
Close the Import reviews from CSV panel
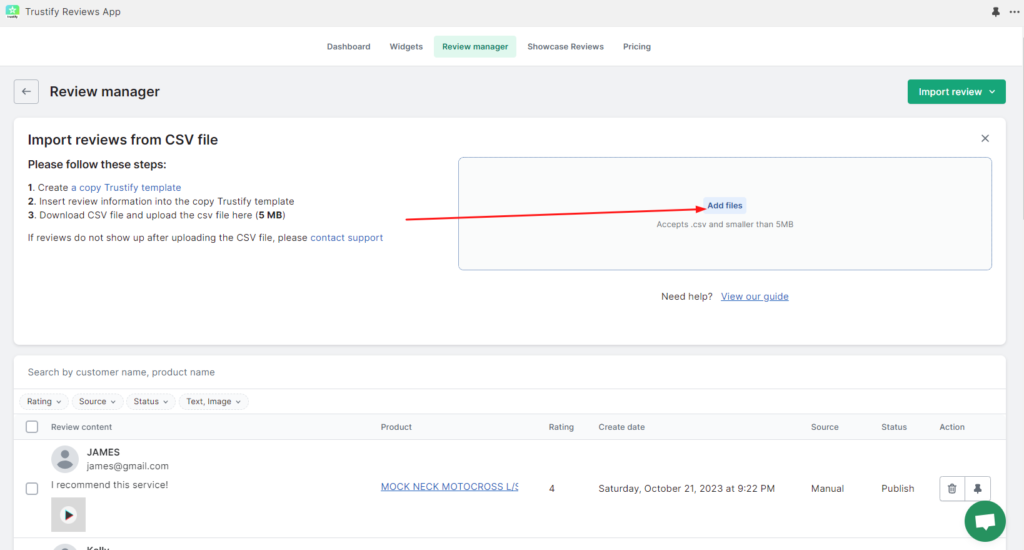985,138
